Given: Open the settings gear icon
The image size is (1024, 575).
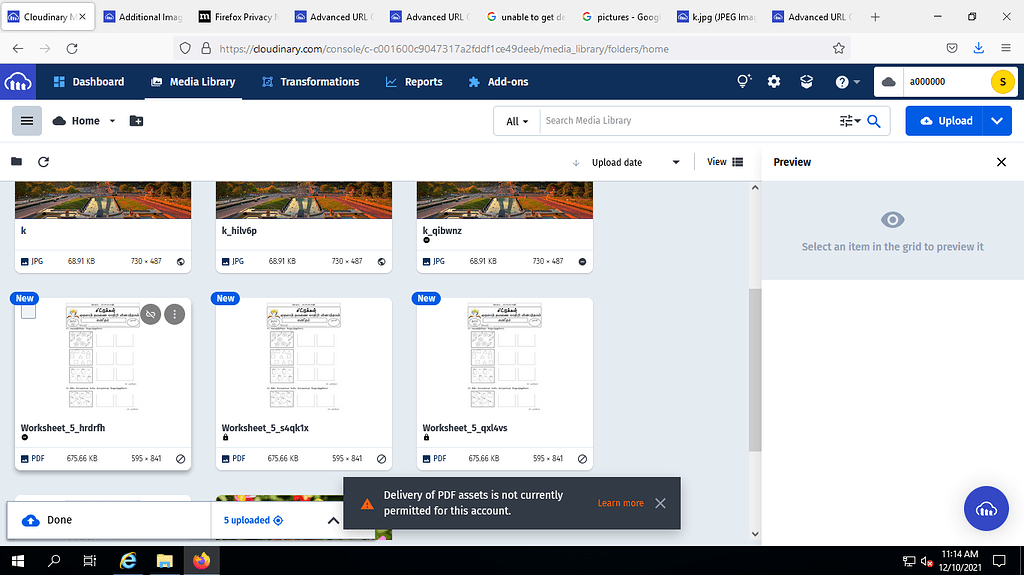Looking at the screenshot, I should (774, 82).
